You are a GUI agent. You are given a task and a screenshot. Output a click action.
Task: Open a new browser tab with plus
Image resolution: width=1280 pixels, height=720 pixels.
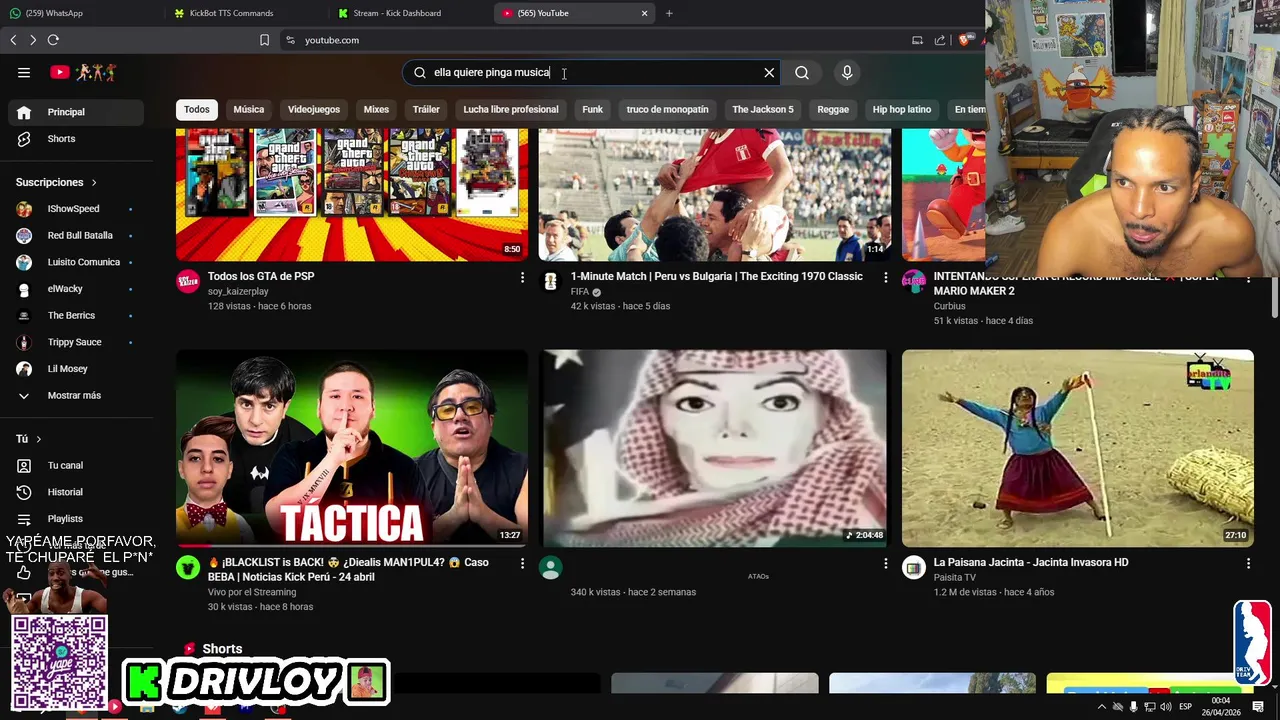[x=669, y=13]
